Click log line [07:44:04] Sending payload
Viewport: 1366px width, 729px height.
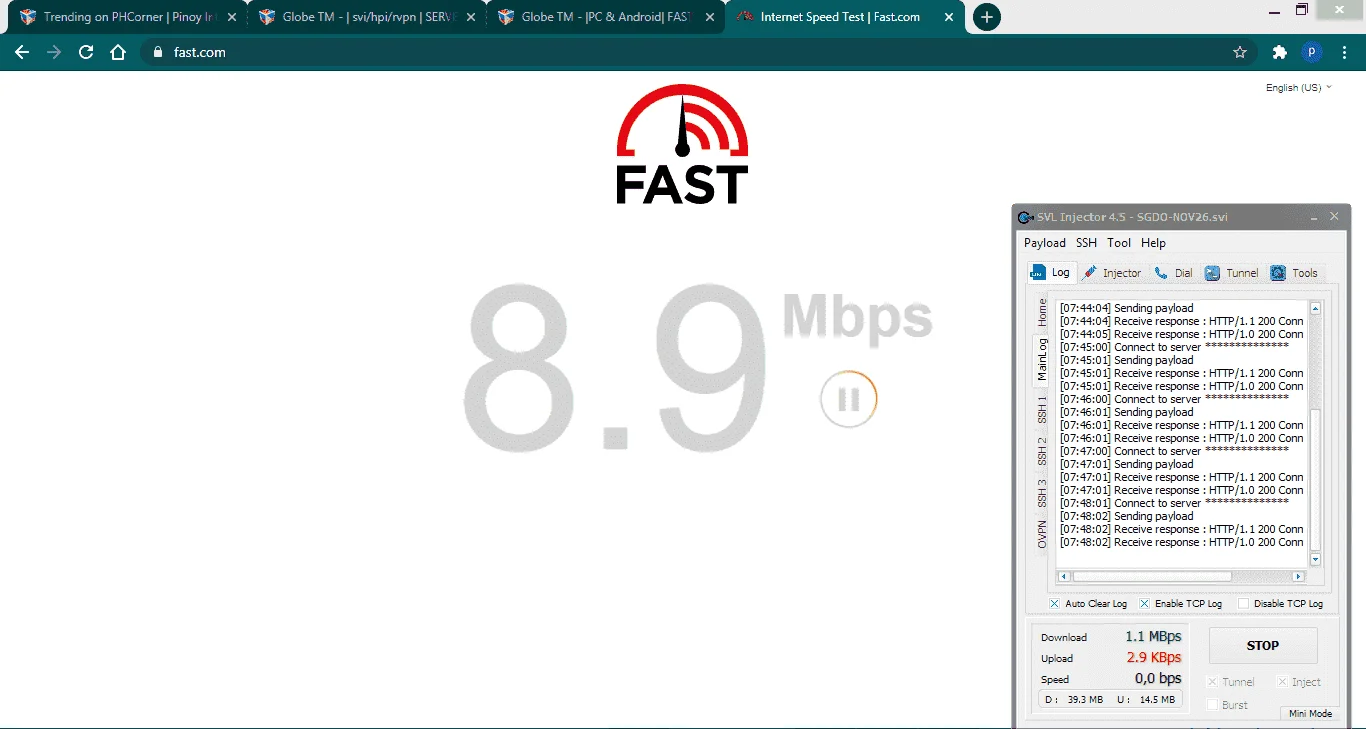pos(1127,308)
